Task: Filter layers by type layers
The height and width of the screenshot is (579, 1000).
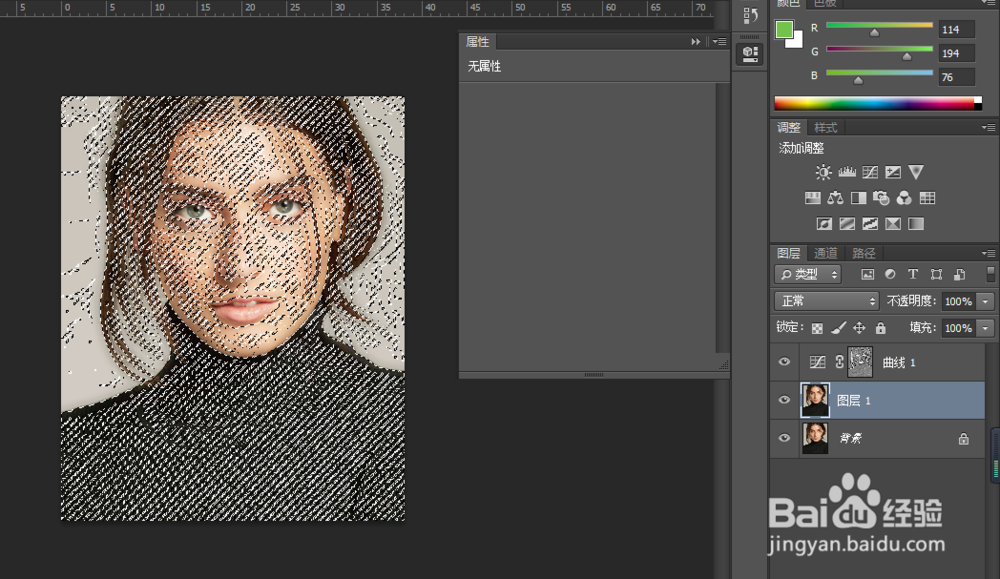Action: (x=913, y=275)
